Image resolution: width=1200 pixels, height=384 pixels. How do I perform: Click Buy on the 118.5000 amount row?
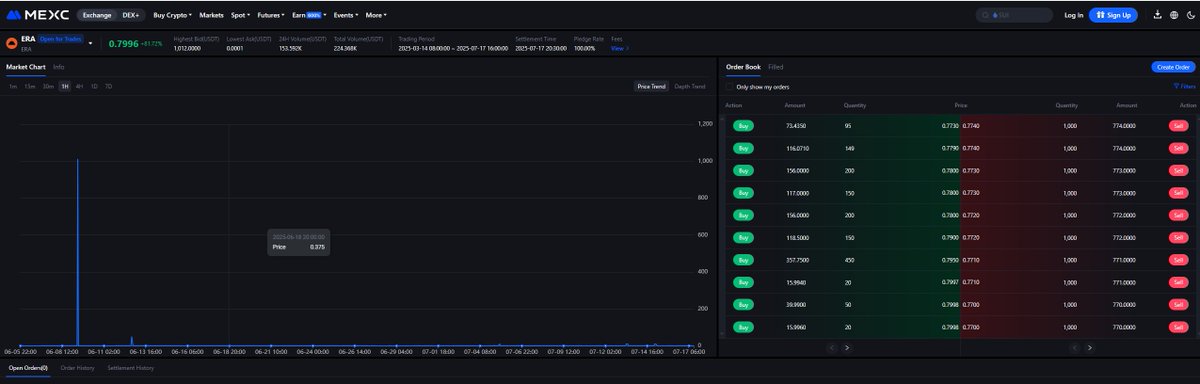[x=743, y=238]
